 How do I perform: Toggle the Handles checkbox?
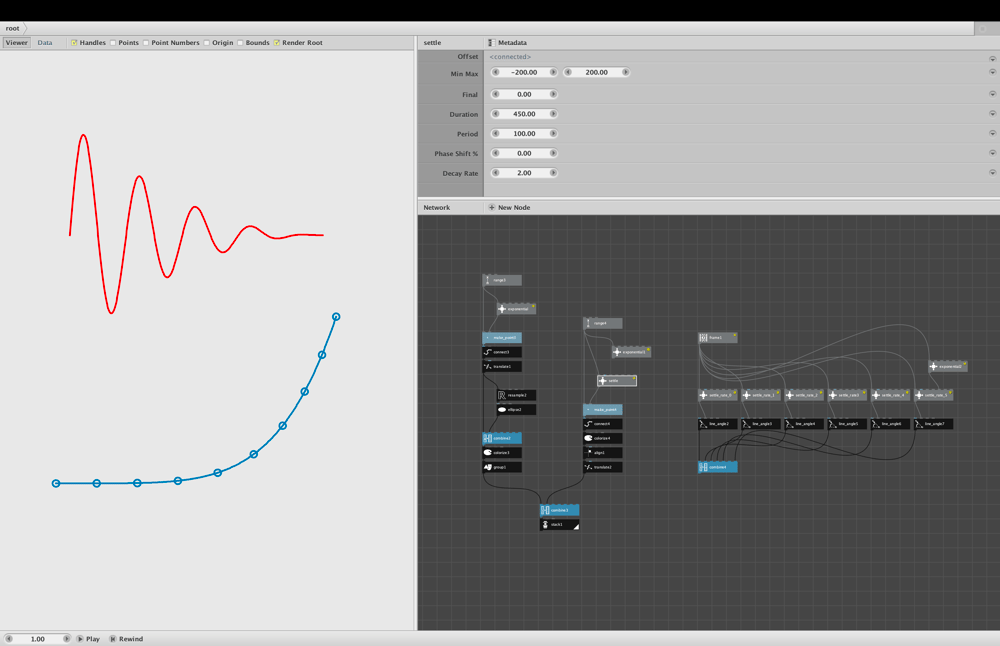[74, 43]
